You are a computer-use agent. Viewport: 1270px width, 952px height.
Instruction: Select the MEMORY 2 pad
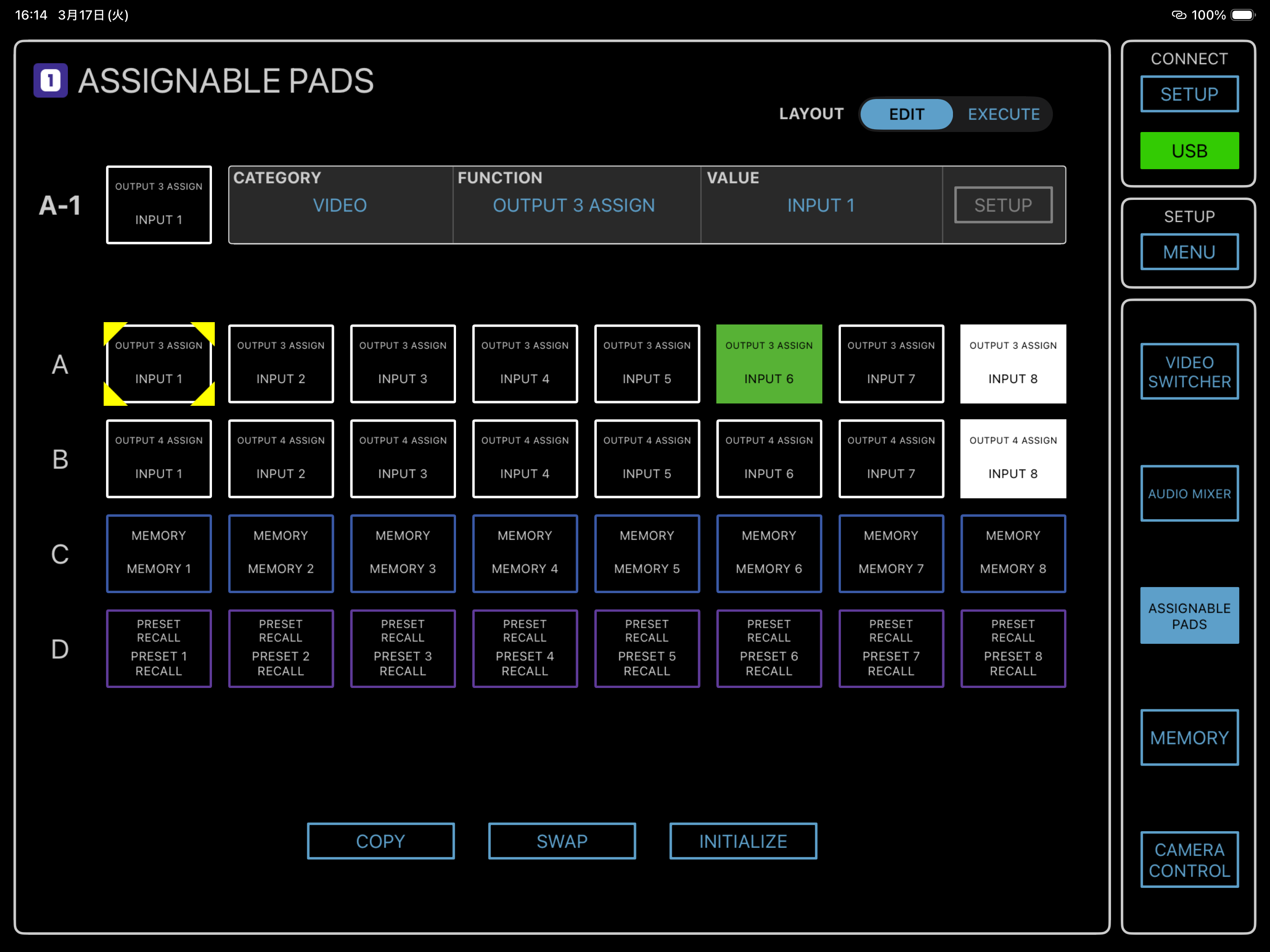point(281,554)
